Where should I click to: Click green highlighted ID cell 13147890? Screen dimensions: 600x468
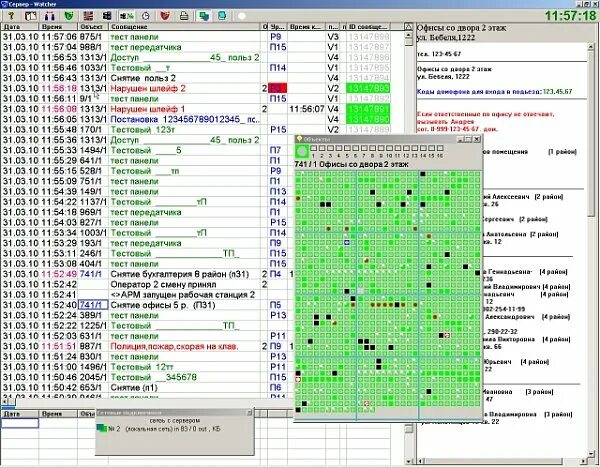(x=368, y=119)
